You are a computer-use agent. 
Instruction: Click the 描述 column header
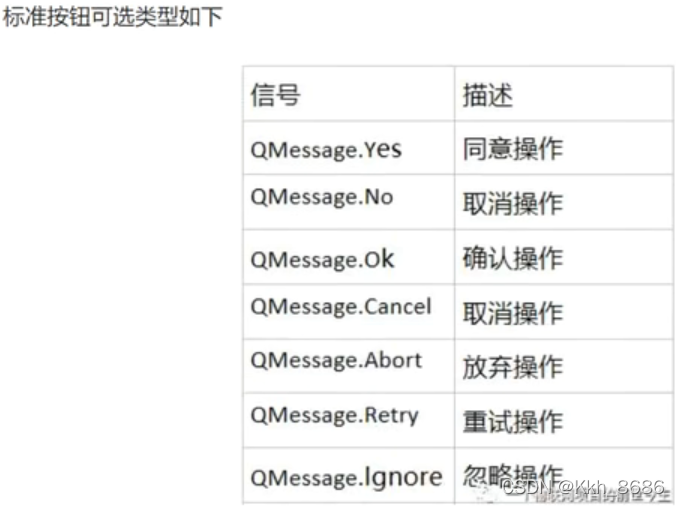[x=564, y=94]
